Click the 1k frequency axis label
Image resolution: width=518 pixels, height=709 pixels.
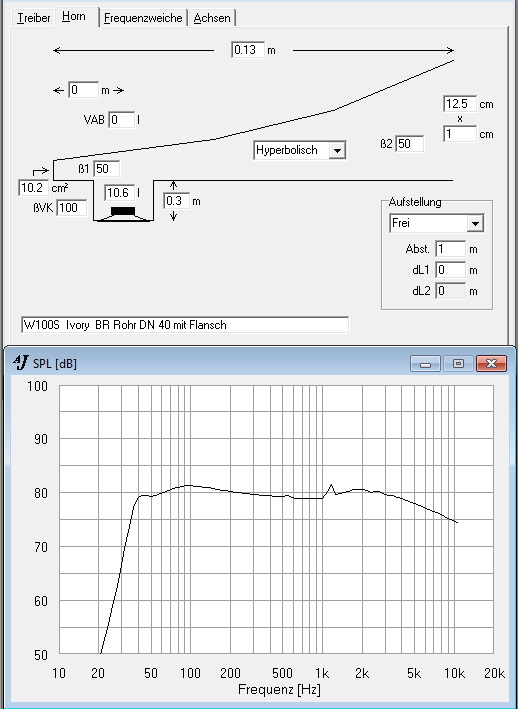321,674
